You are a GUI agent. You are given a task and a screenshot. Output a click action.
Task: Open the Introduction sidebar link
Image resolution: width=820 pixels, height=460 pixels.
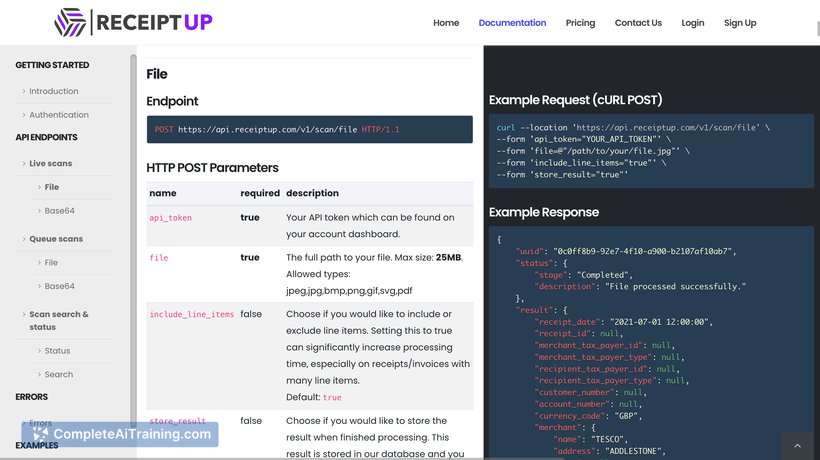pyautogui.click(x=53, y=91)
